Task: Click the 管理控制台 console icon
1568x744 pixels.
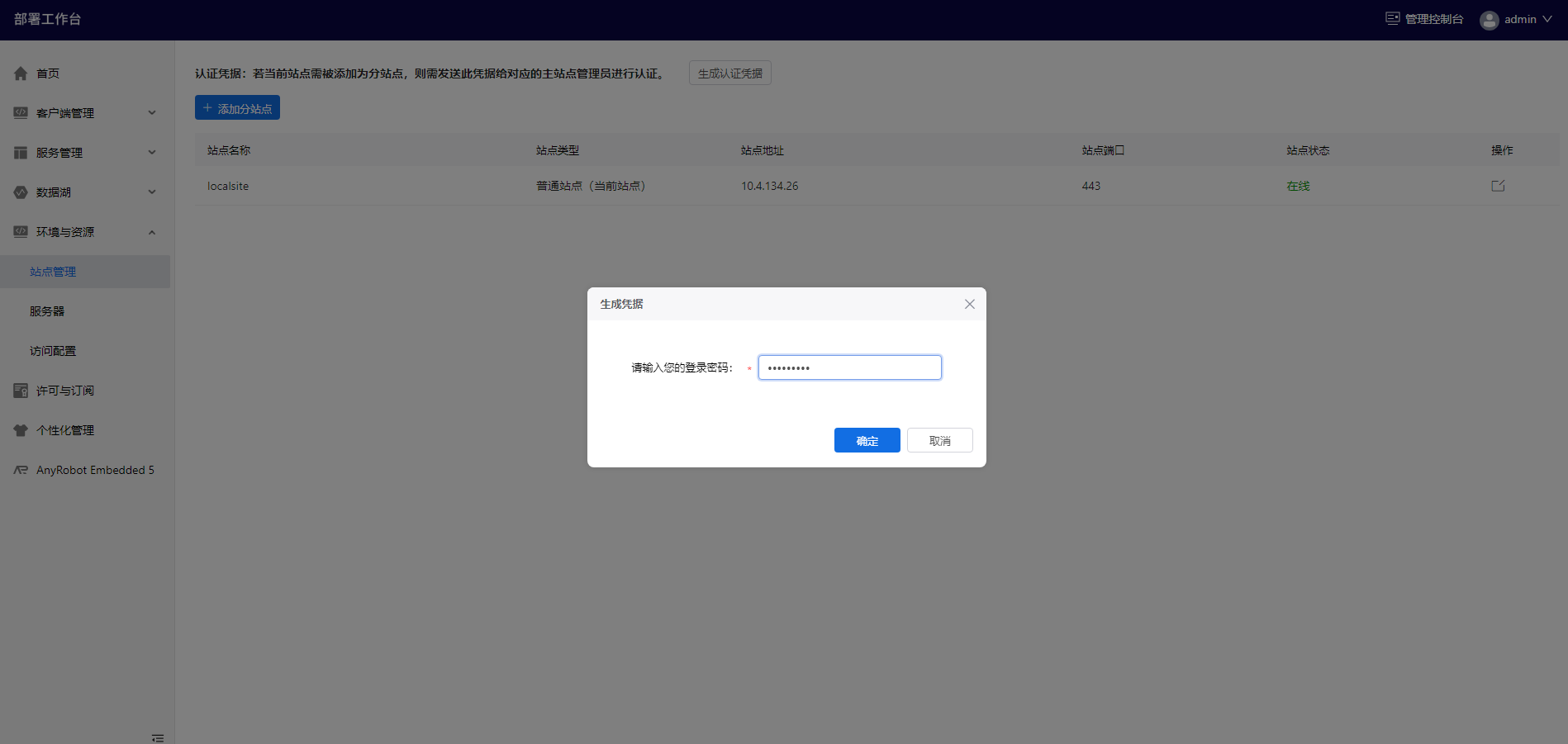Action: pos(1393,18)
